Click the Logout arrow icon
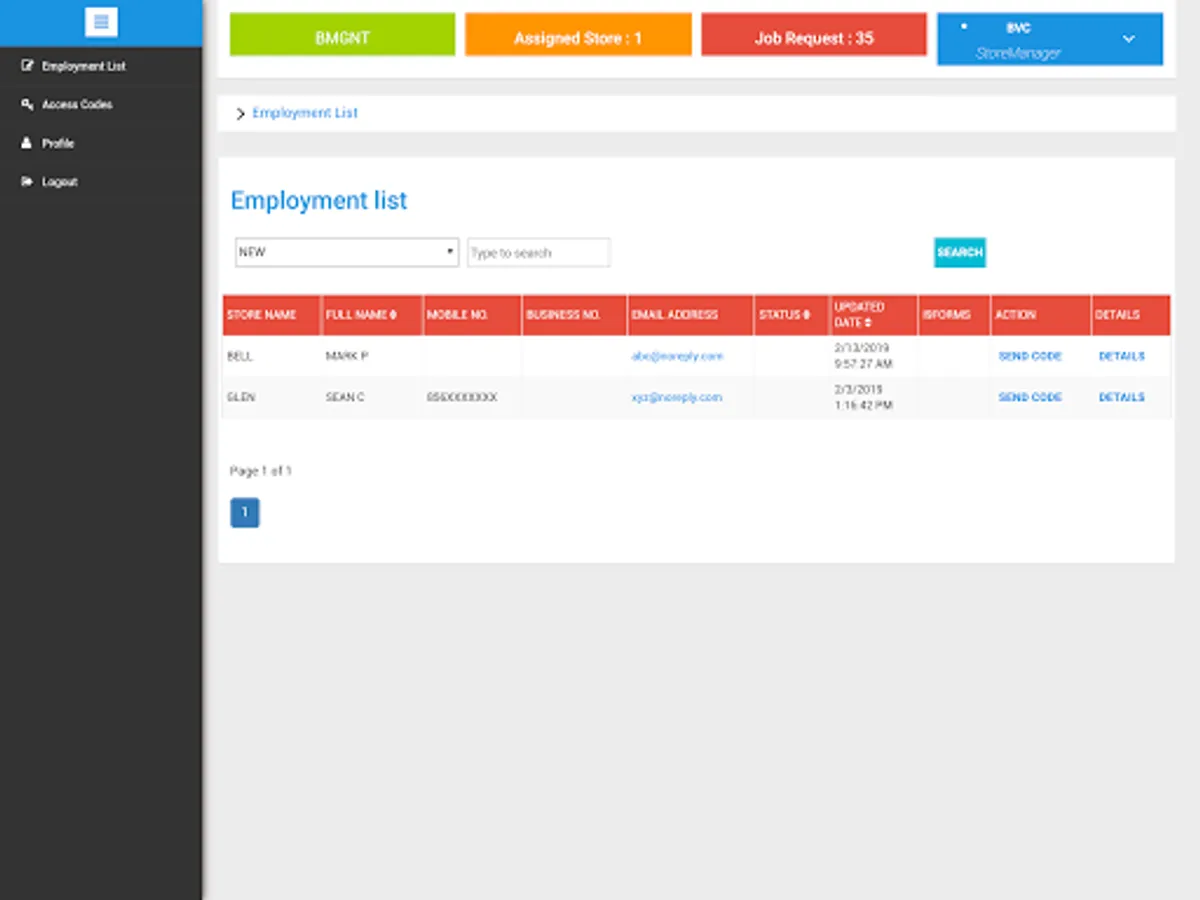 click(27, 182)
